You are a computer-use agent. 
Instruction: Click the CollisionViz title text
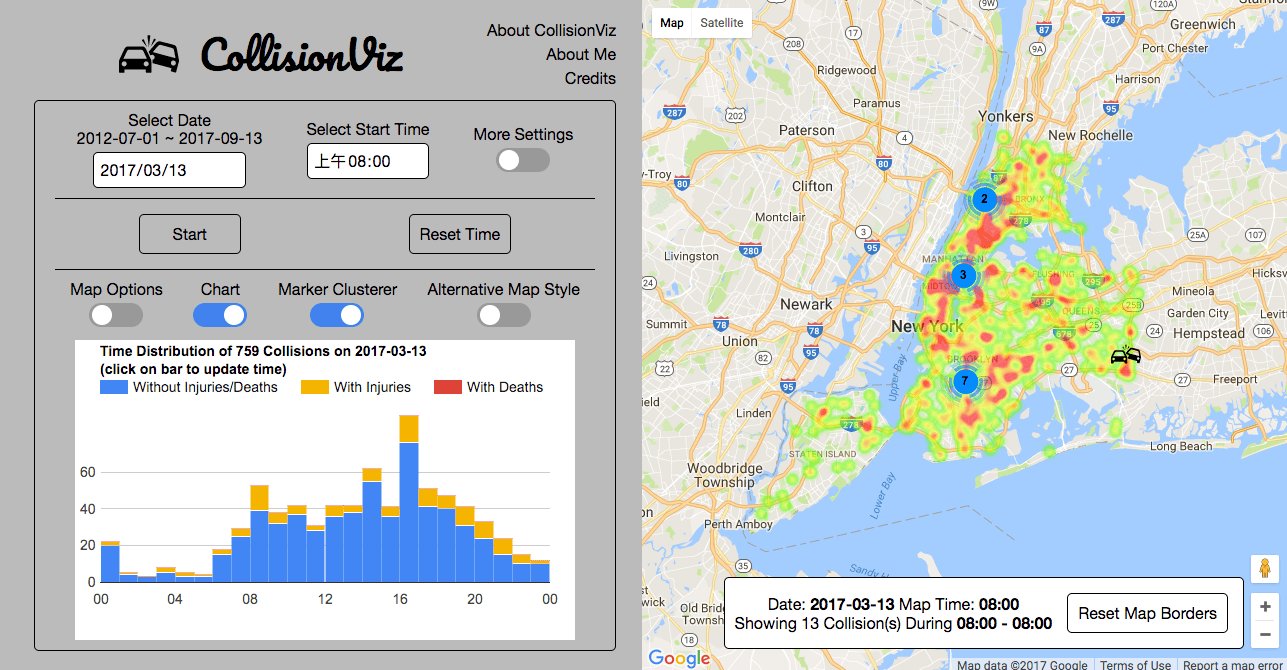[302, 55]
